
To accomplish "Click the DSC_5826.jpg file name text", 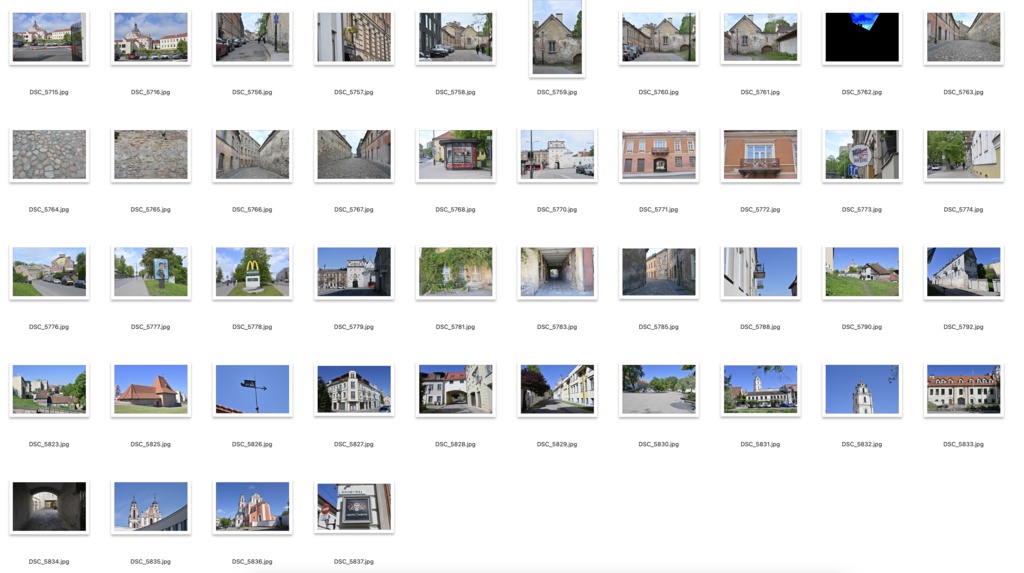I will pos(252,444).
